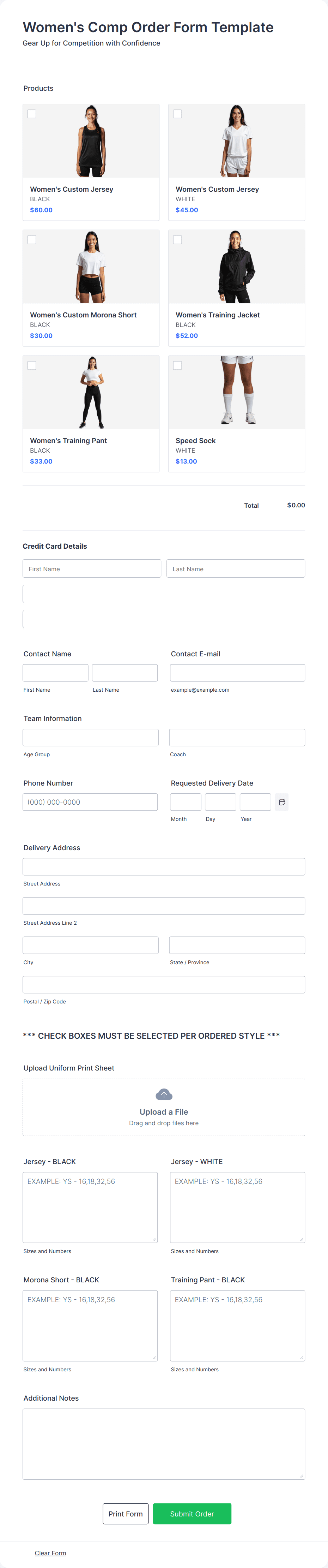328x1568 pixels.
Task: Check the Women's Training Pant checkbox
Action: [x=31, y=365]
